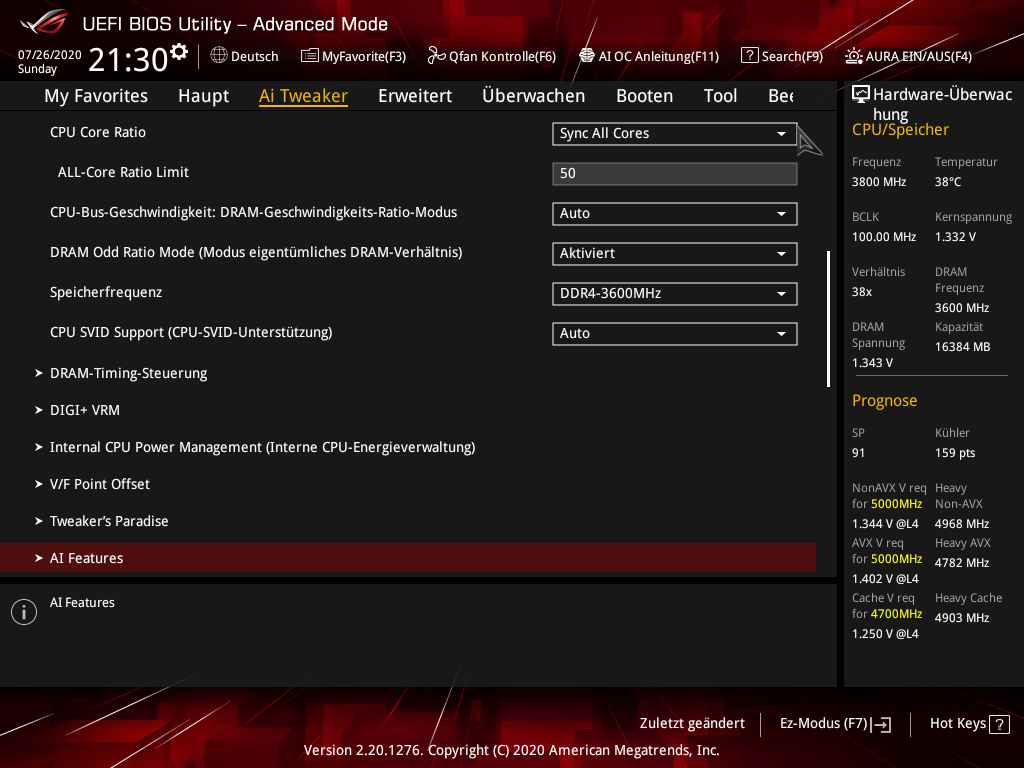Viewport: 1024px width, 768px height.
Task: Open Search(F9)
Action: pos(782,56)
